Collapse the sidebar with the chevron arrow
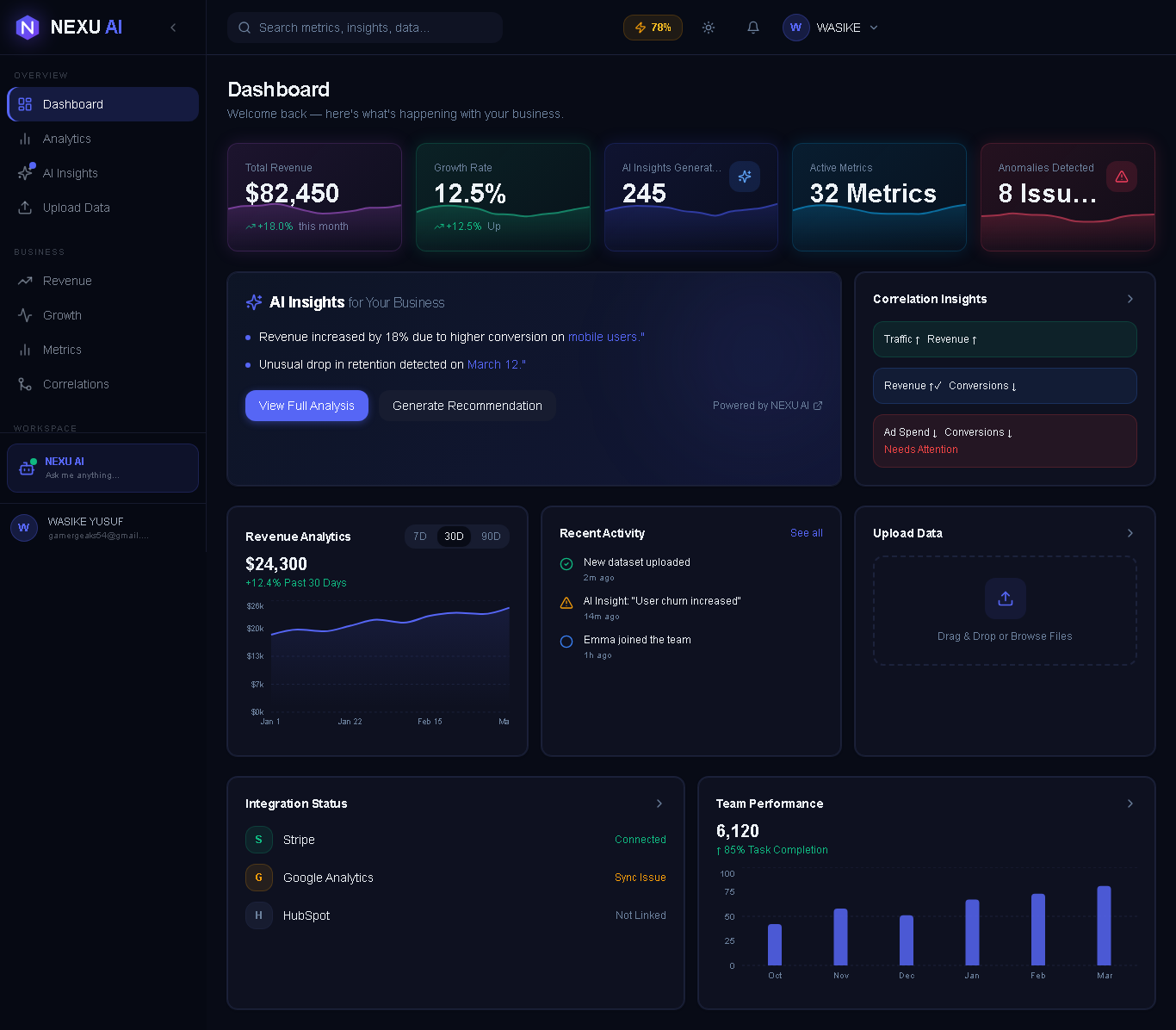The height and width of the screenshot is (1030, 1176). click(173, 28)
